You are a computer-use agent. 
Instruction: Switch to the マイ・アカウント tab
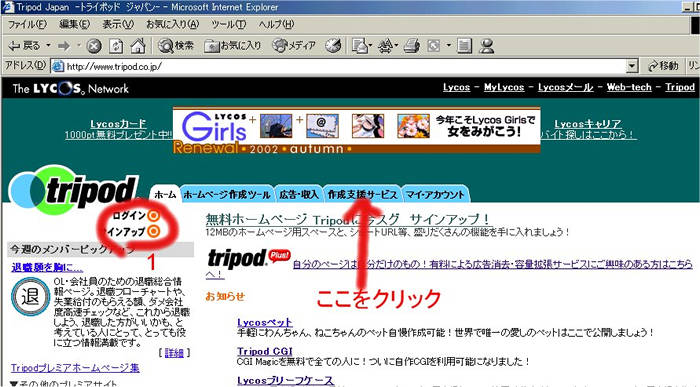[x=435, y=195]
